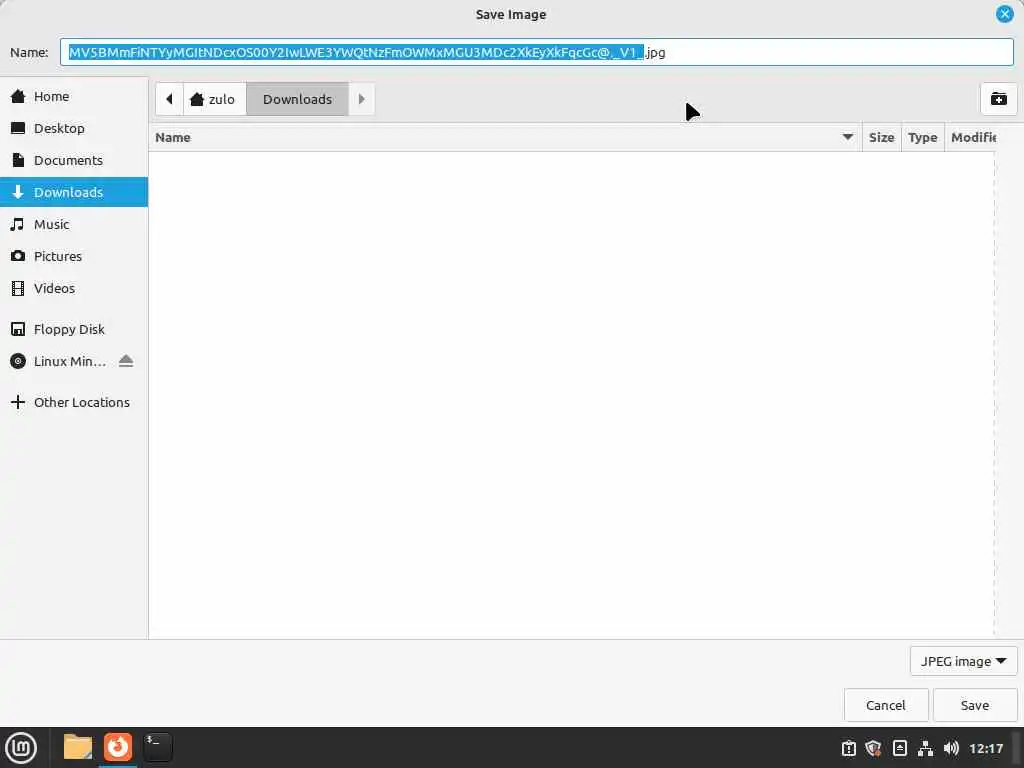Click the update manager tray icon
The width and height of the screenshot is (1024, 768).
(900, 748)
